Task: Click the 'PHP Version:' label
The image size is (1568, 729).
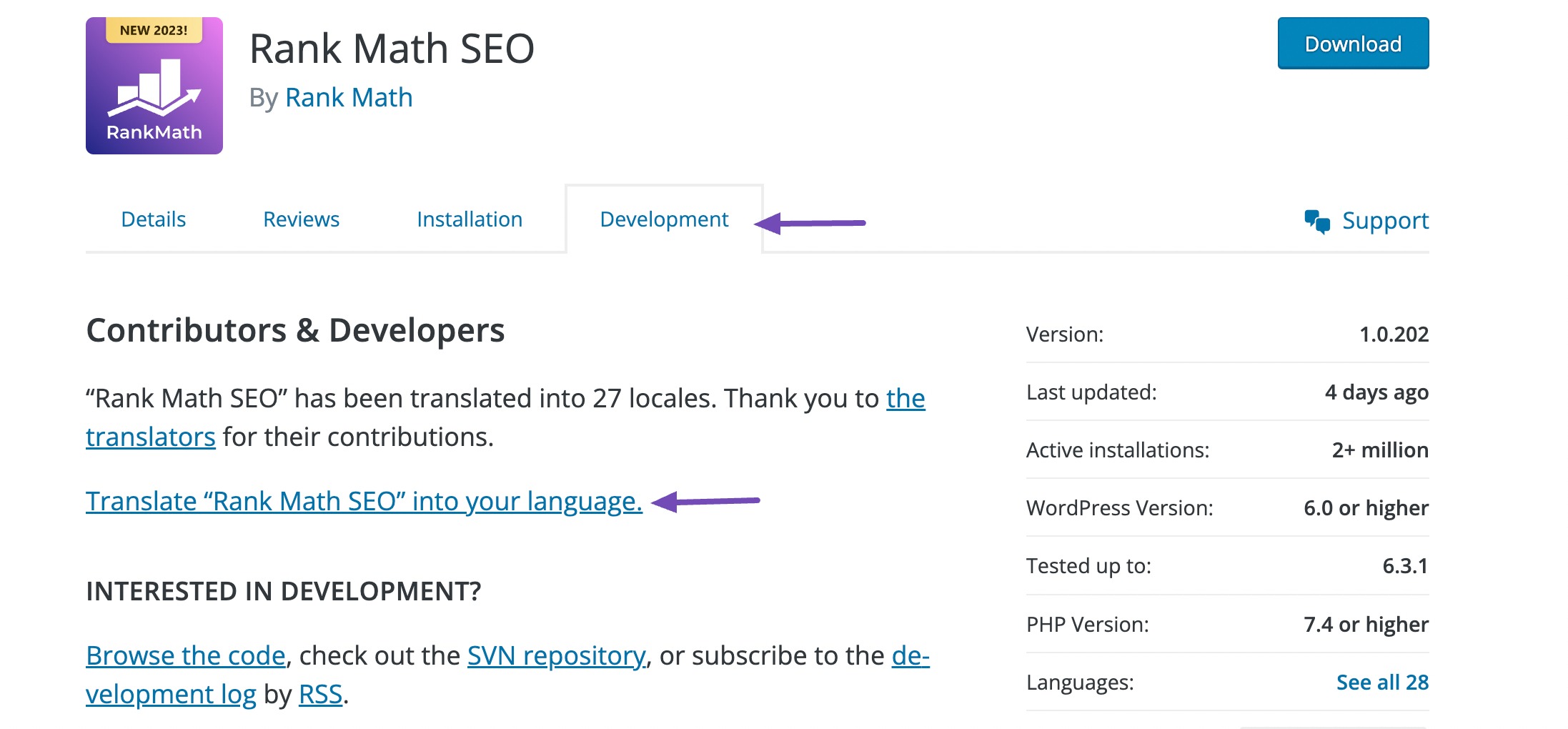Action: point(1088,625)
